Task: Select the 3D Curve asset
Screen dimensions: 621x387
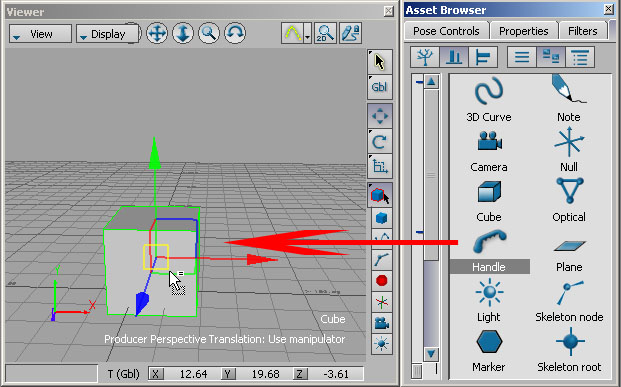Action: point(489,99)
